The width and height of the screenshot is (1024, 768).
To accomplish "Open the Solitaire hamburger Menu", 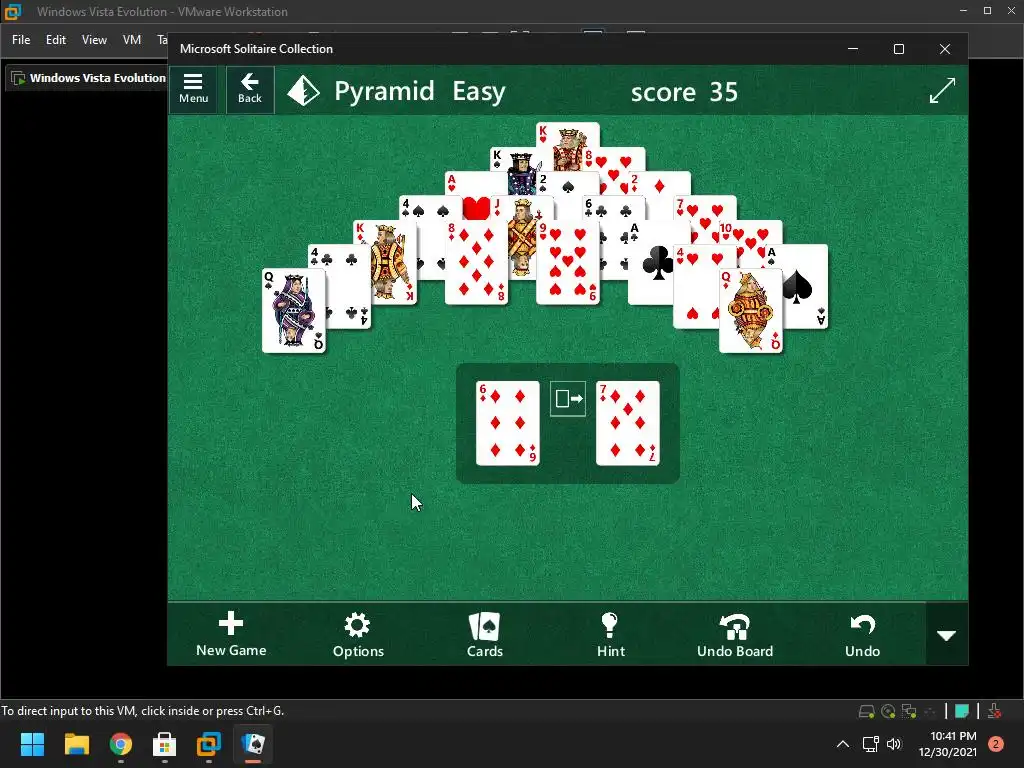I will [x=193, y=89].
